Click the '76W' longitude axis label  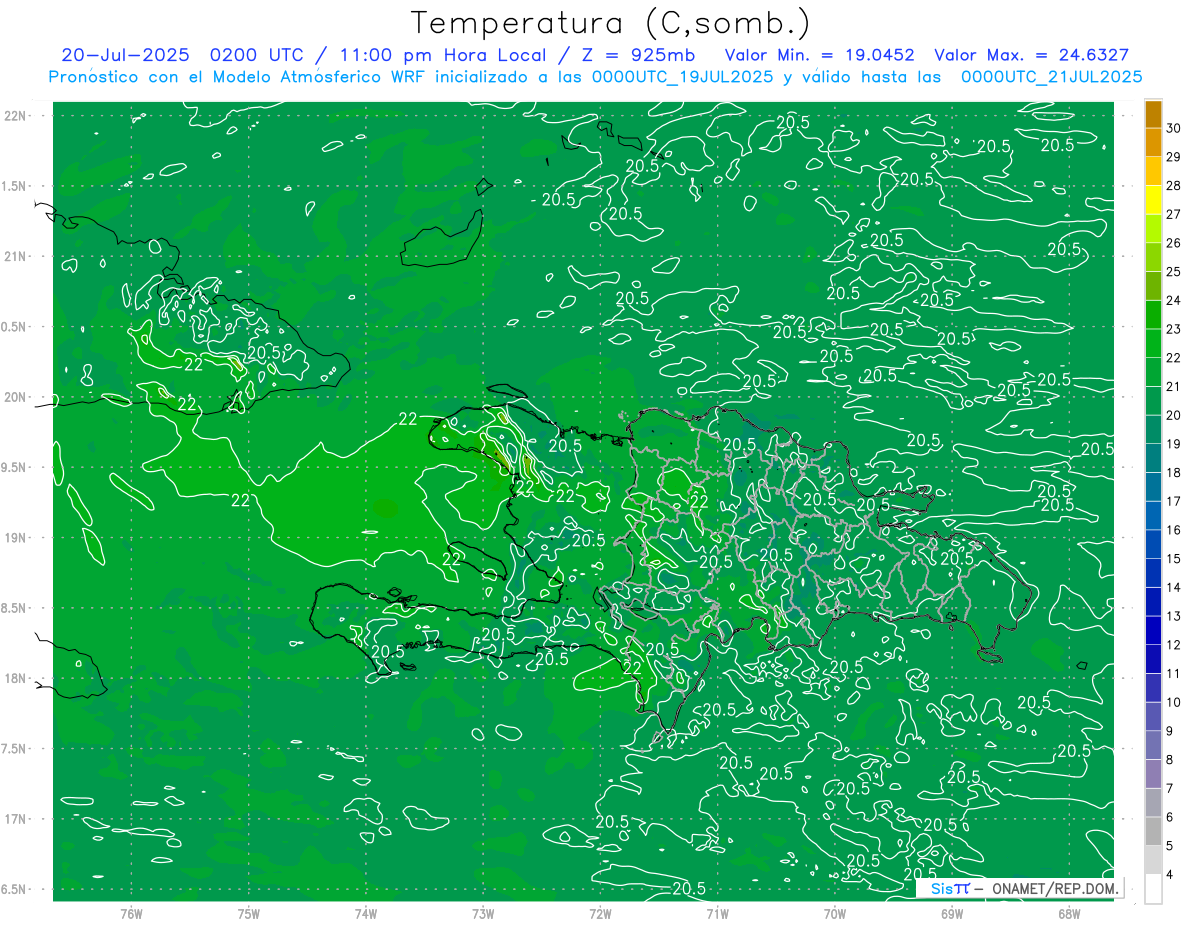(131, 914)
